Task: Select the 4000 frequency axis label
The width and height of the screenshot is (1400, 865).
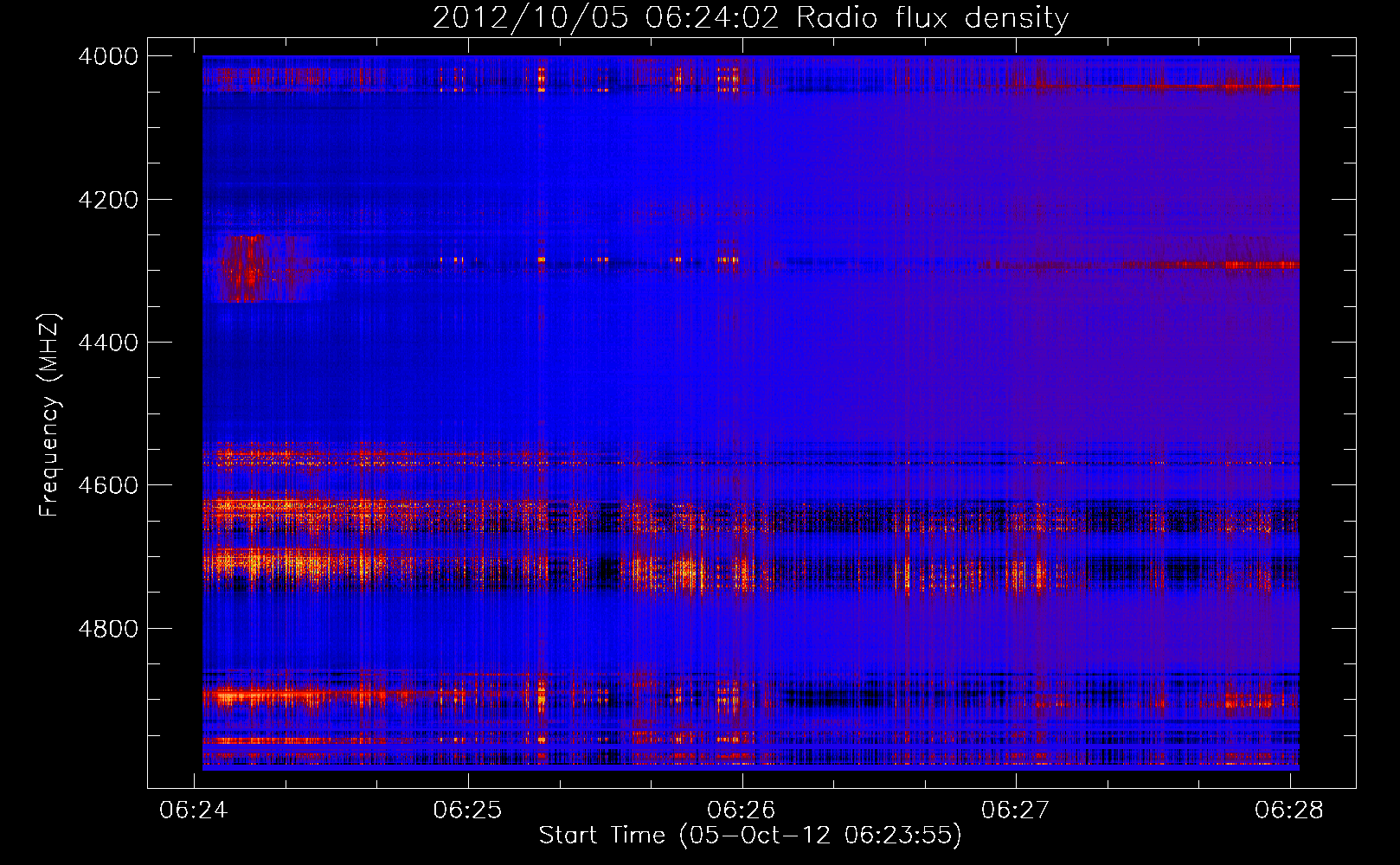Action: tap(108, 56)
